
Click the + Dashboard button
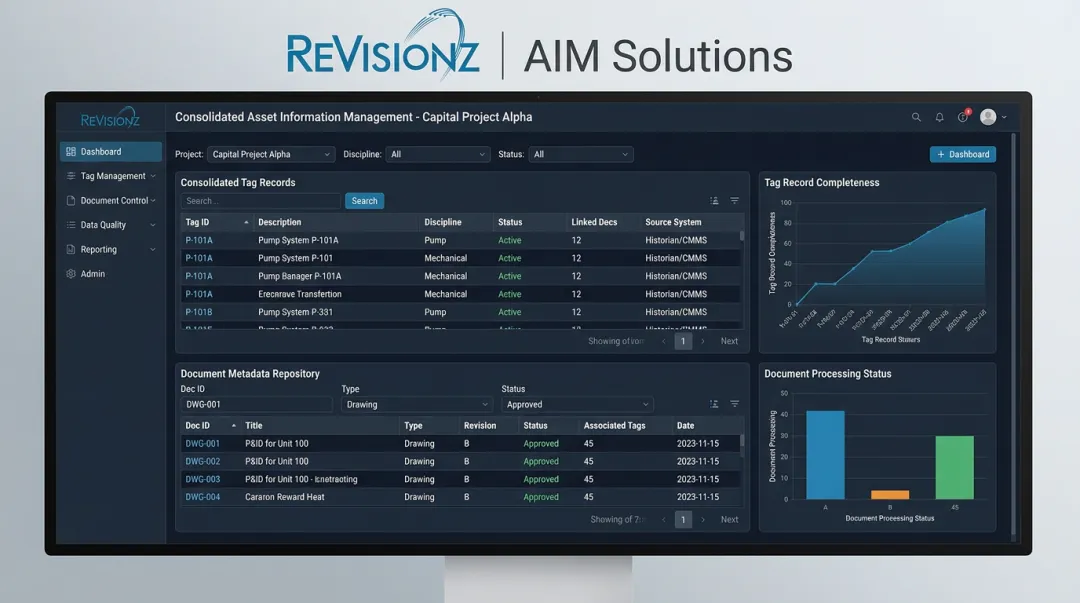[x=963, y=154]
